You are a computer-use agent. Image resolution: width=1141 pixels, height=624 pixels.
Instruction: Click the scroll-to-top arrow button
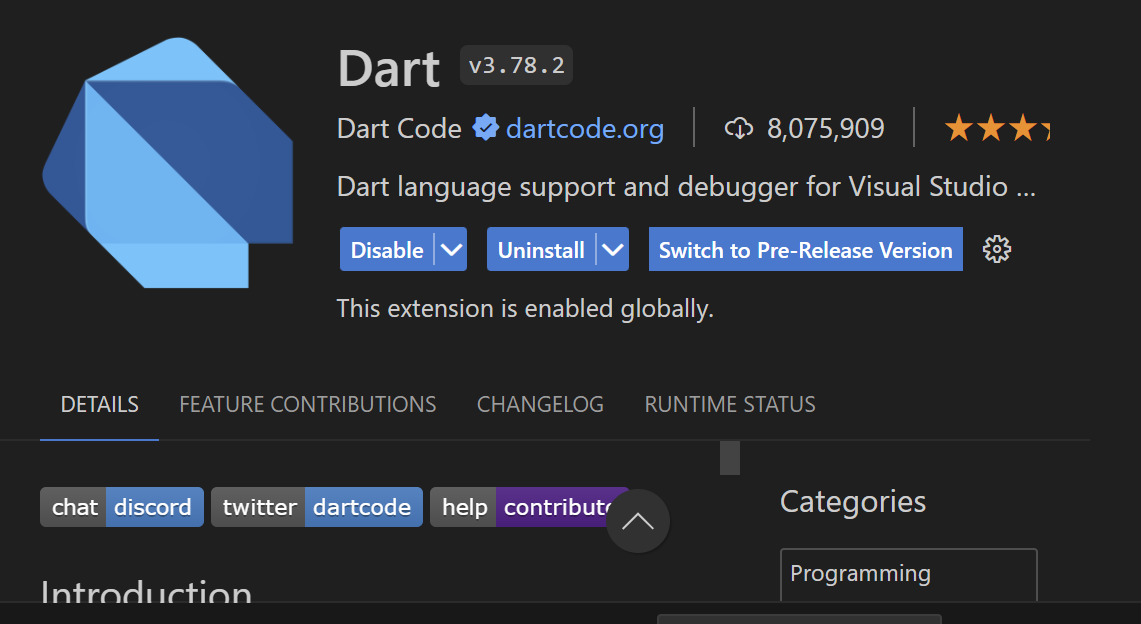638,521
